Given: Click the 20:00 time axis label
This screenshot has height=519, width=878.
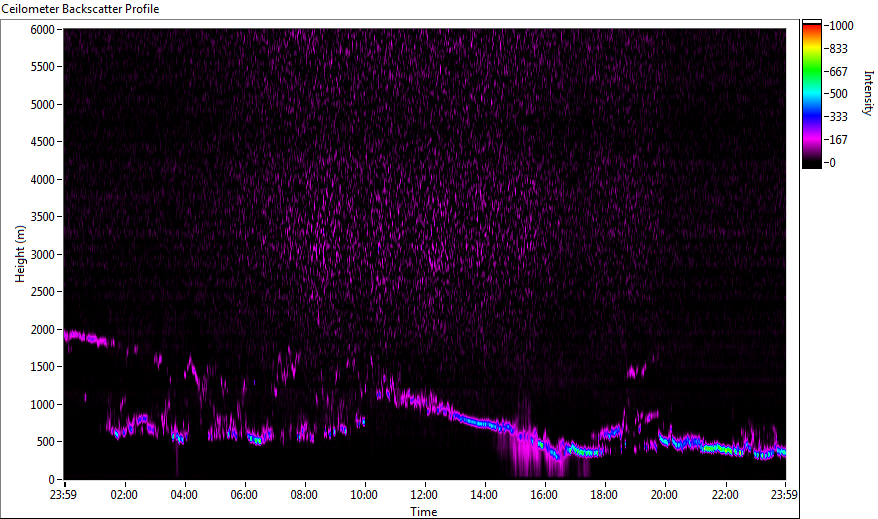Looking at the screenshot, I should coord(664,495).
